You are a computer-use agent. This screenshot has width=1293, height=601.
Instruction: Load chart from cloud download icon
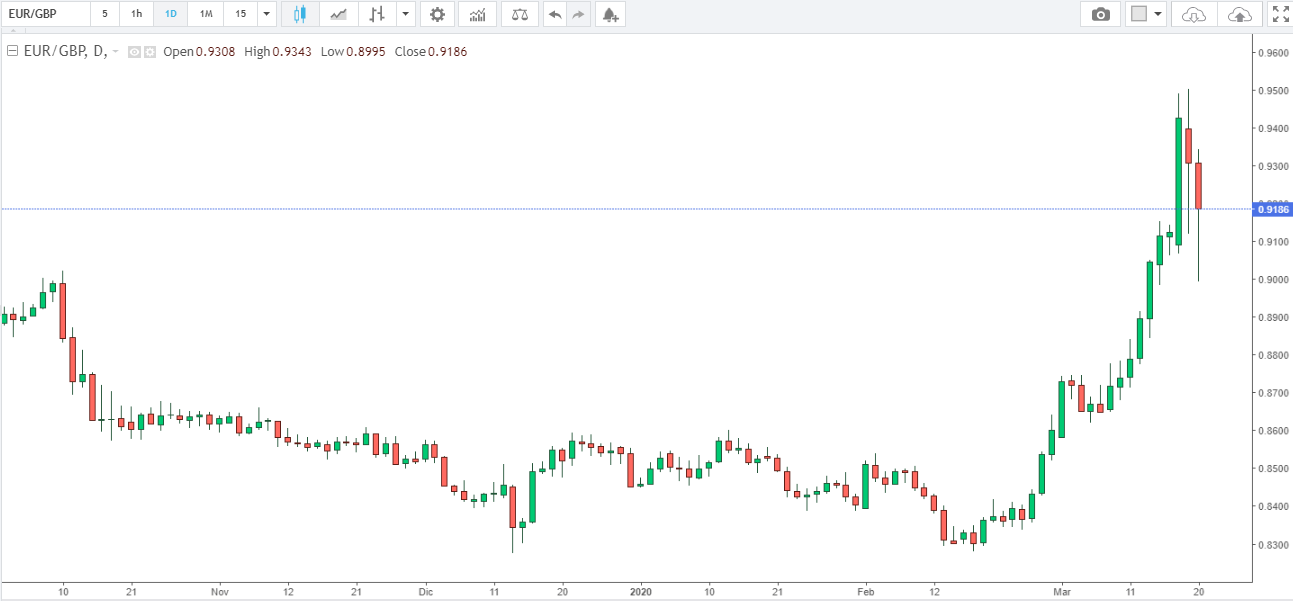click(x=1194, y=14)
